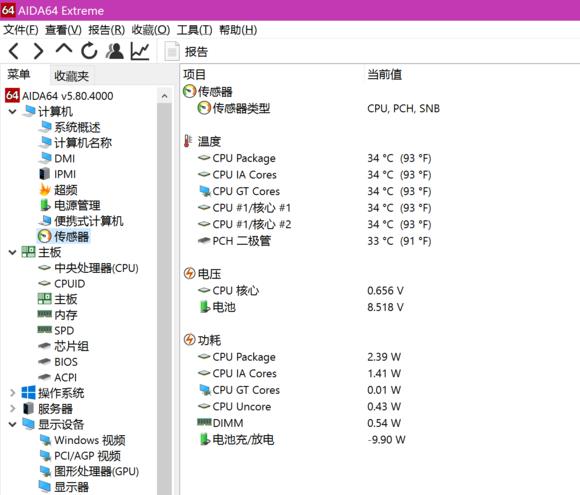Screen dimensions: 580x495
Task: Open the 工具(T) menu
Action: tap(195, 30)
